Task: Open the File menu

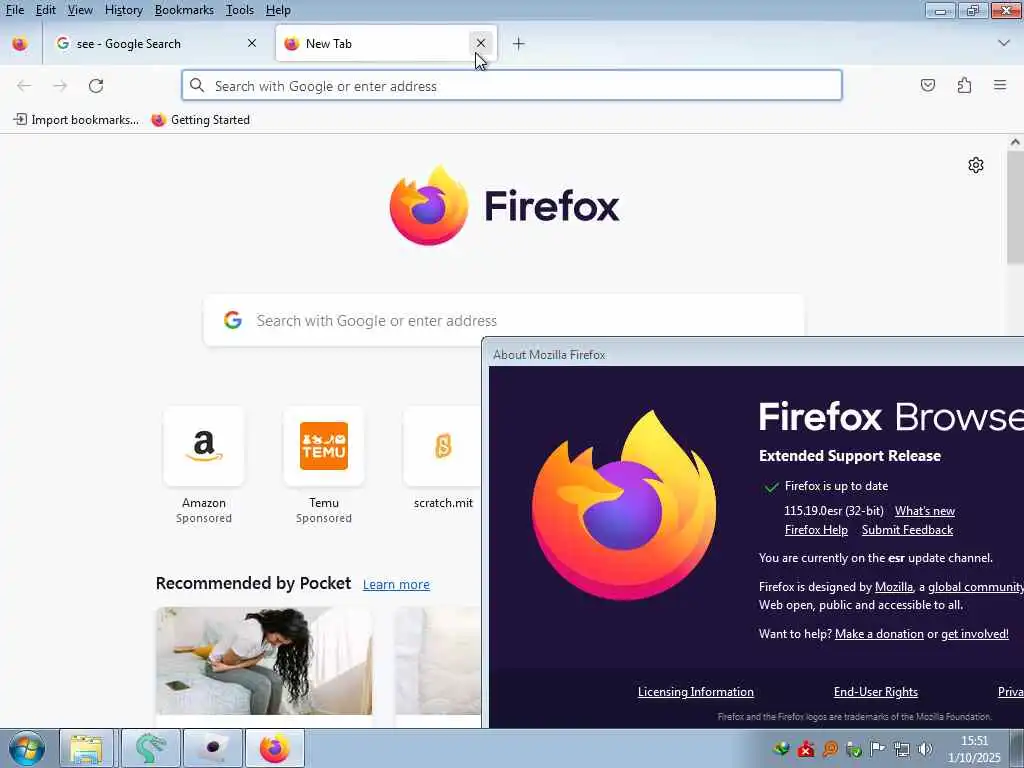Action: (x=14, y=10)
